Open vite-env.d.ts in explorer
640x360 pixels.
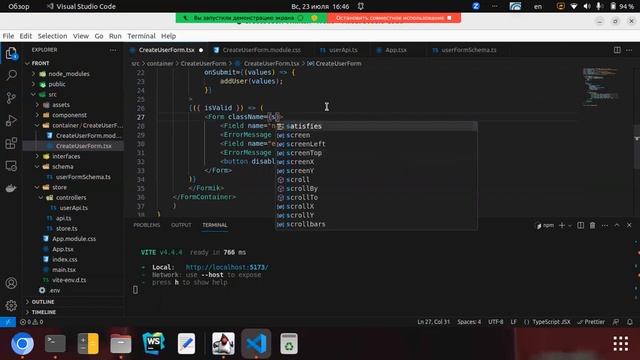click(x=69, y=280)
